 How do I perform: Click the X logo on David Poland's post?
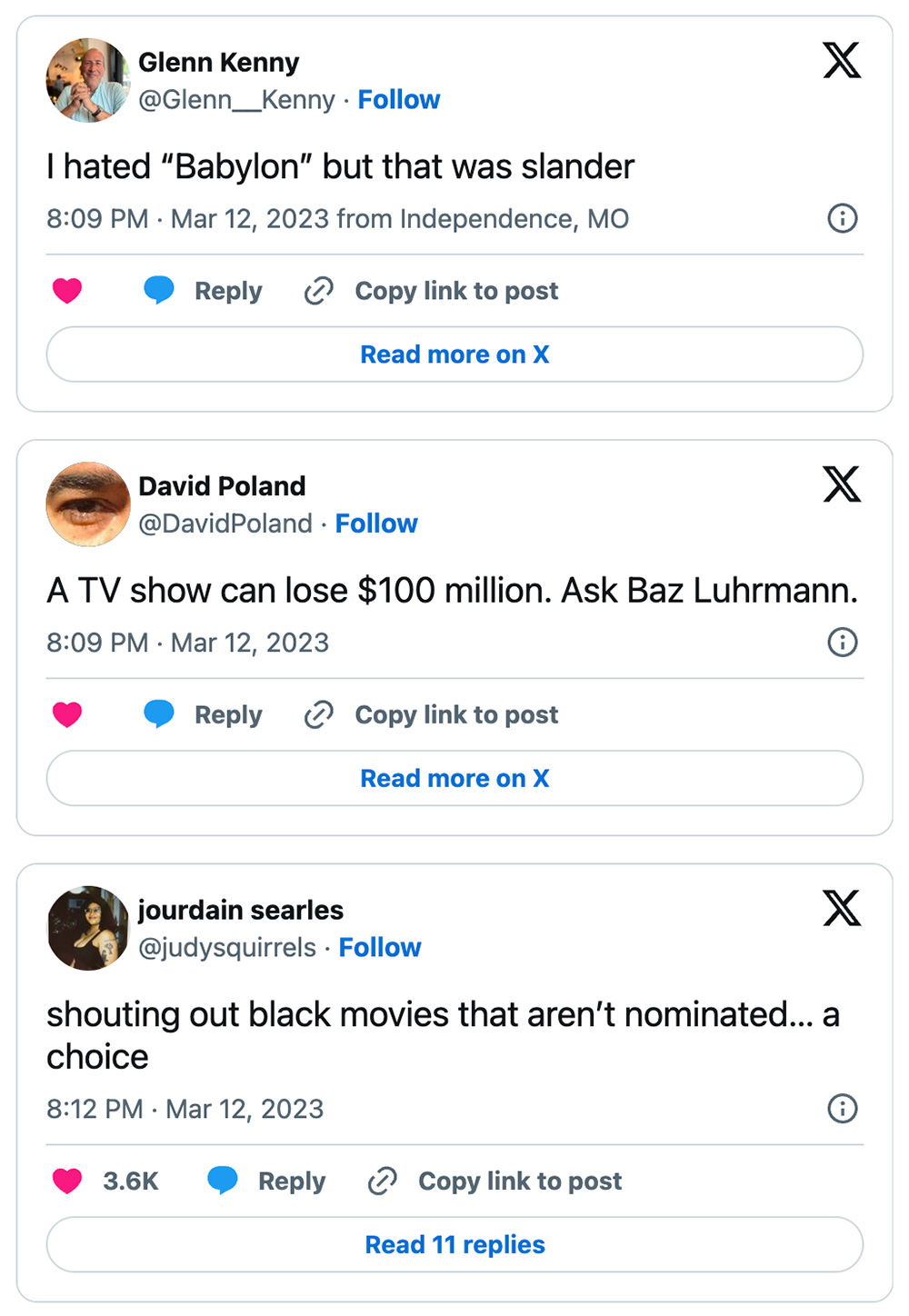point(842,484)
